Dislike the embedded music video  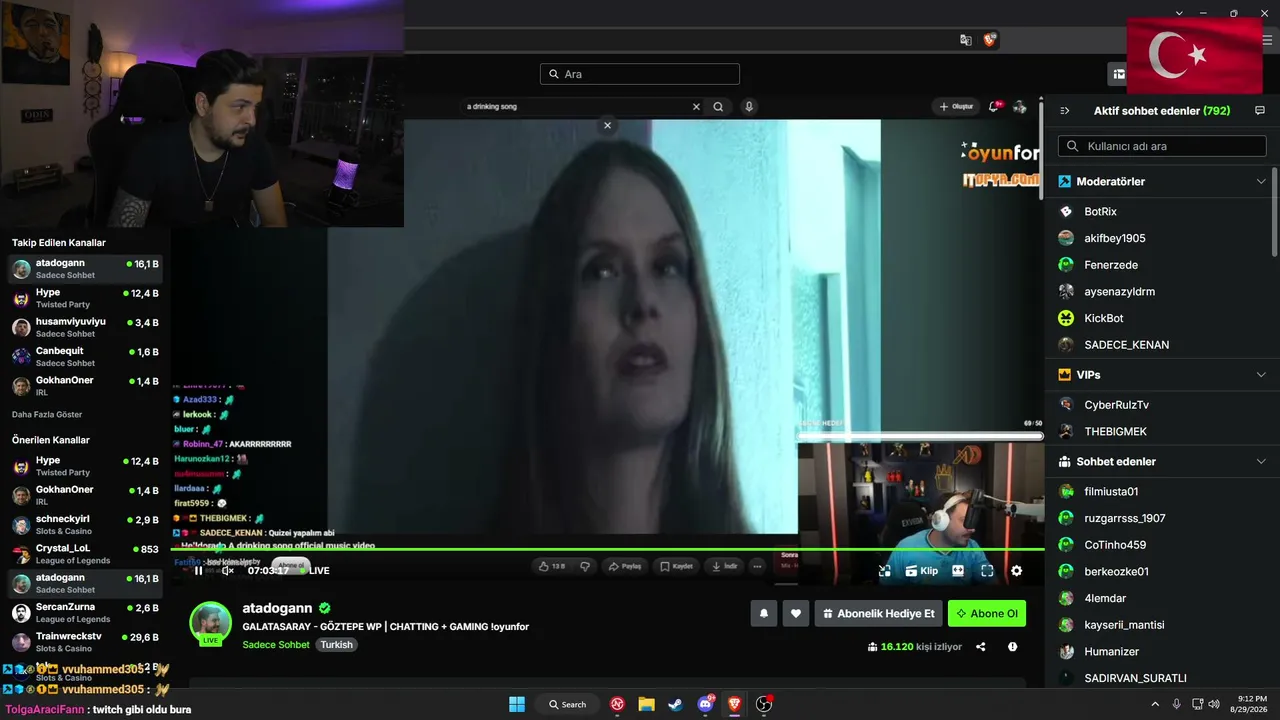coord(585,566)
